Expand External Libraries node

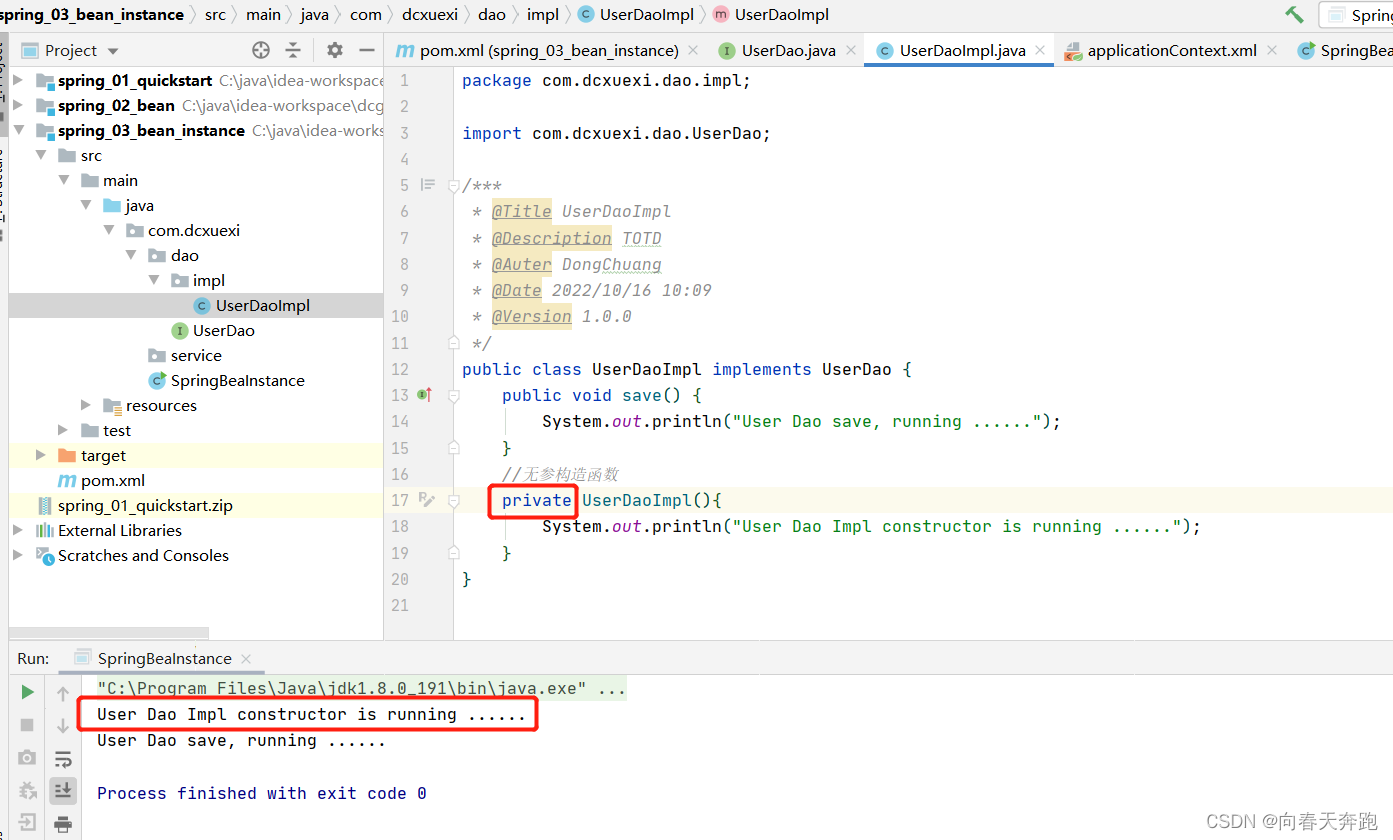pyautogui.click(x=18, y=531)
